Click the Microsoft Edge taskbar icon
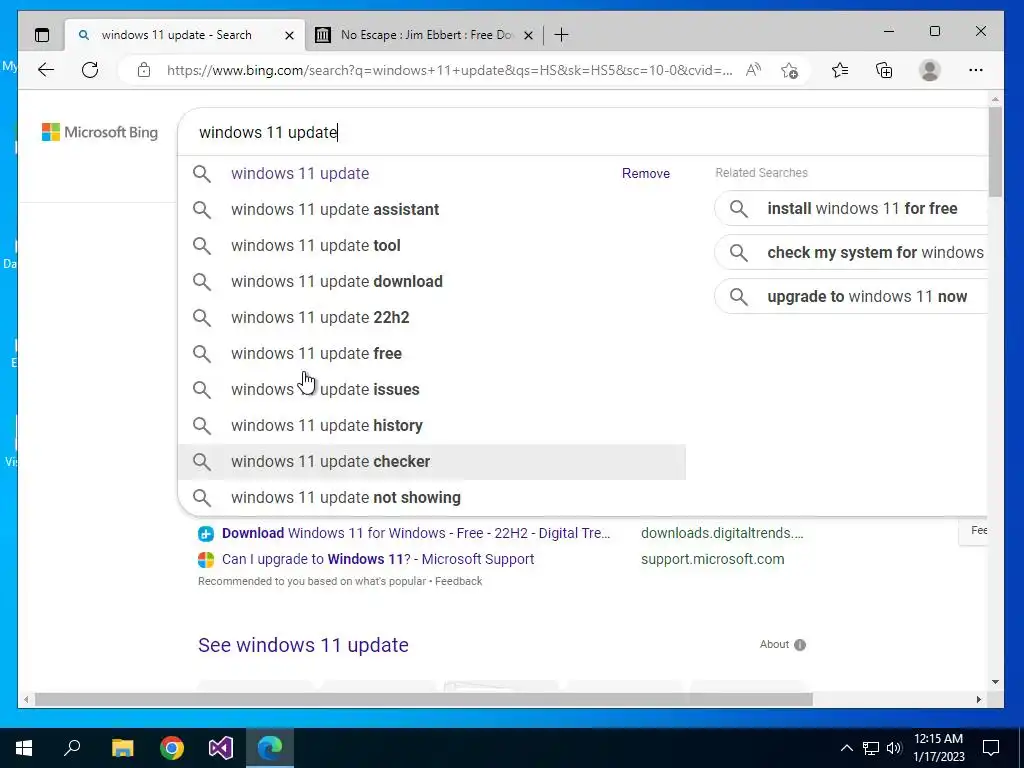Screen dimensions: 1024x768 click(270, 748)
